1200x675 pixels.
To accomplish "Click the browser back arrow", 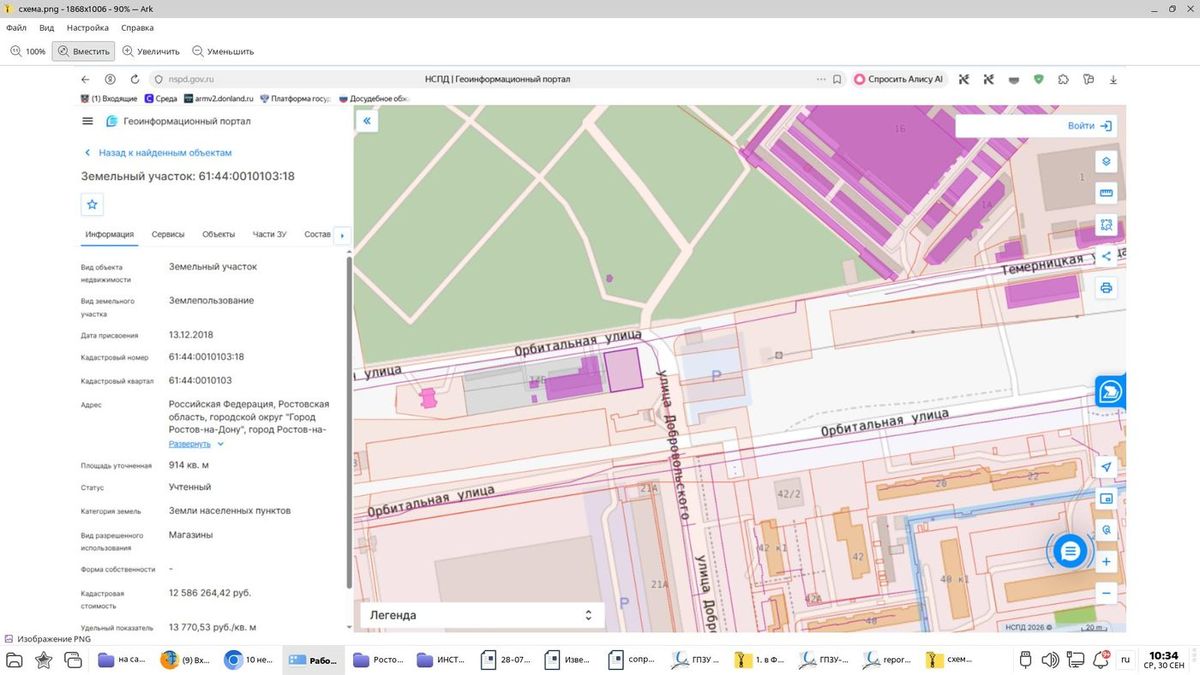I will tap(86, 79).
